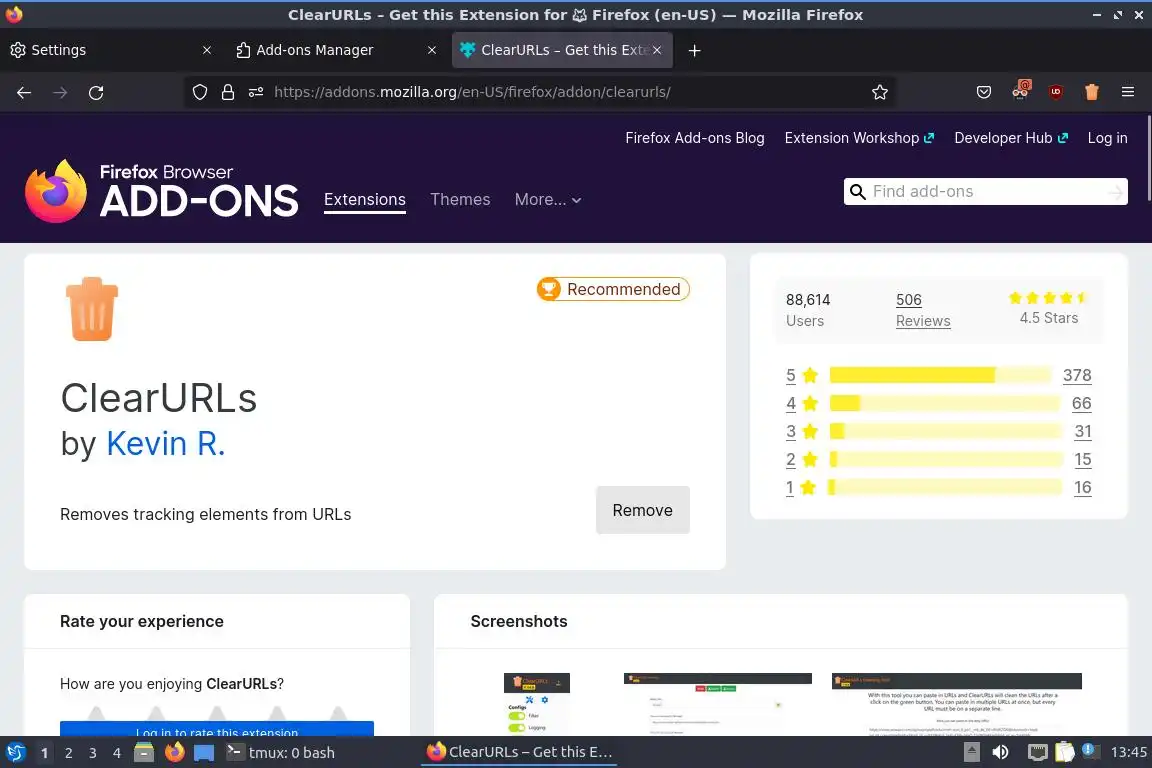
Task: Open the tracking protection shield icon
Action: [x=200, y=92]
